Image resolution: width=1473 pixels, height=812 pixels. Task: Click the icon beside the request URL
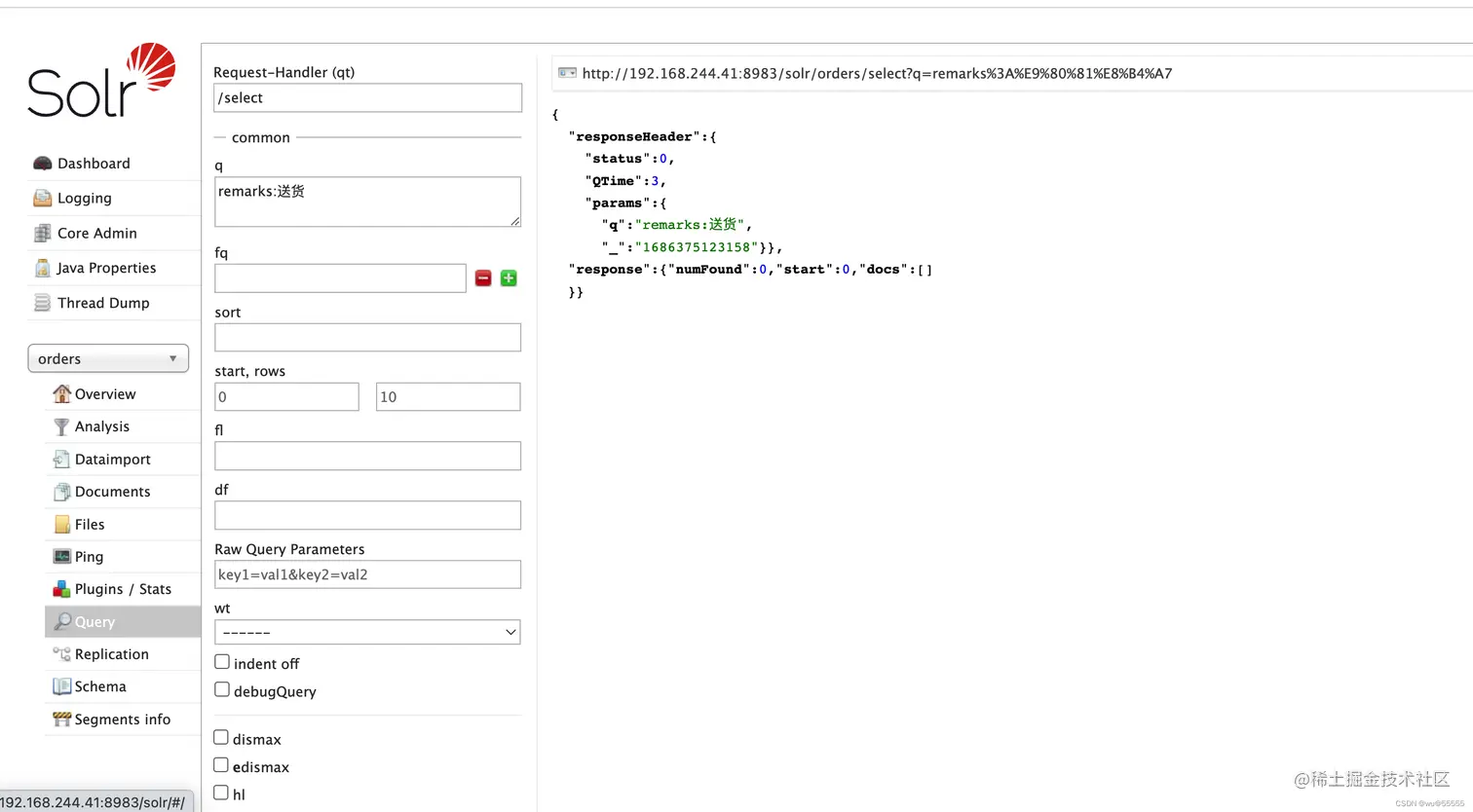pos(567,73)
